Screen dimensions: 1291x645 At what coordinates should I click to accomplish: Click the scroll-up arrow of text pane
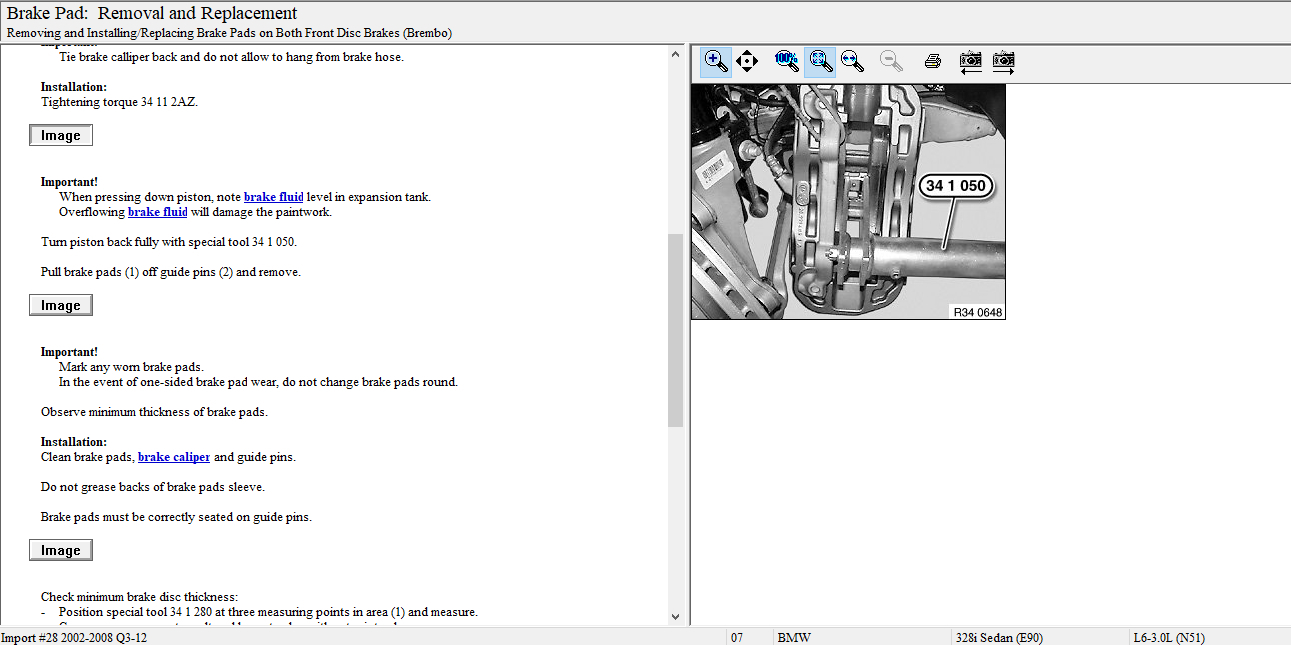[675, 52]
